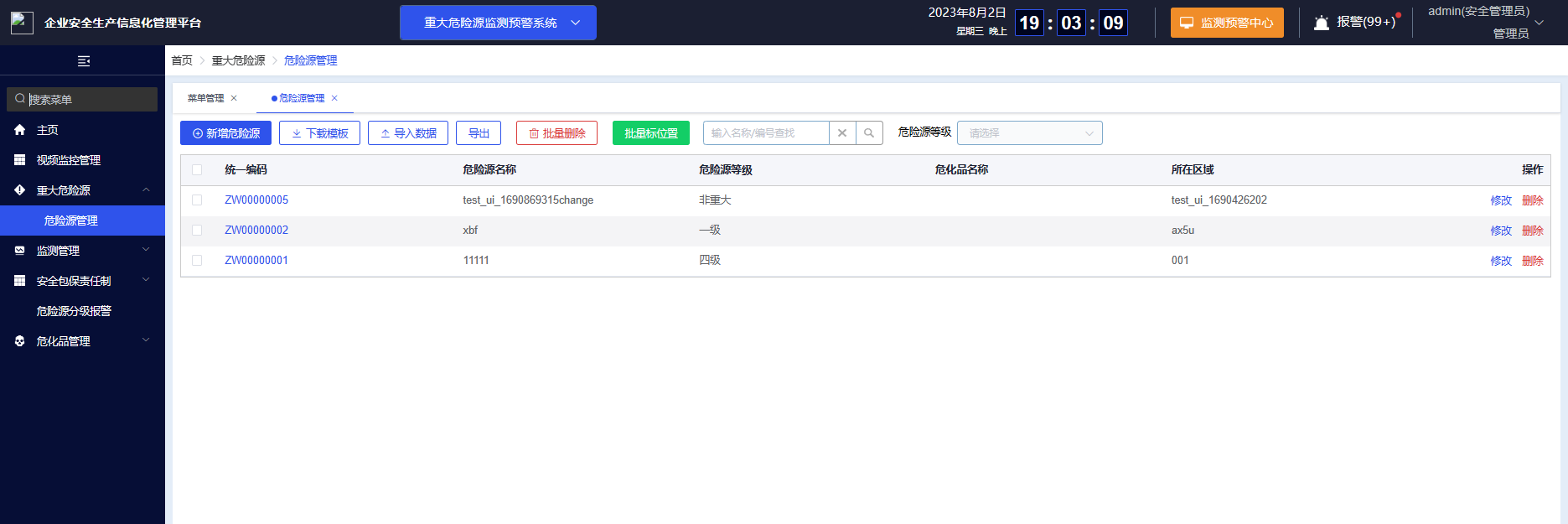The image size is (1568, 524).
Task: Click the 导出 button
Action: (479, 132)
